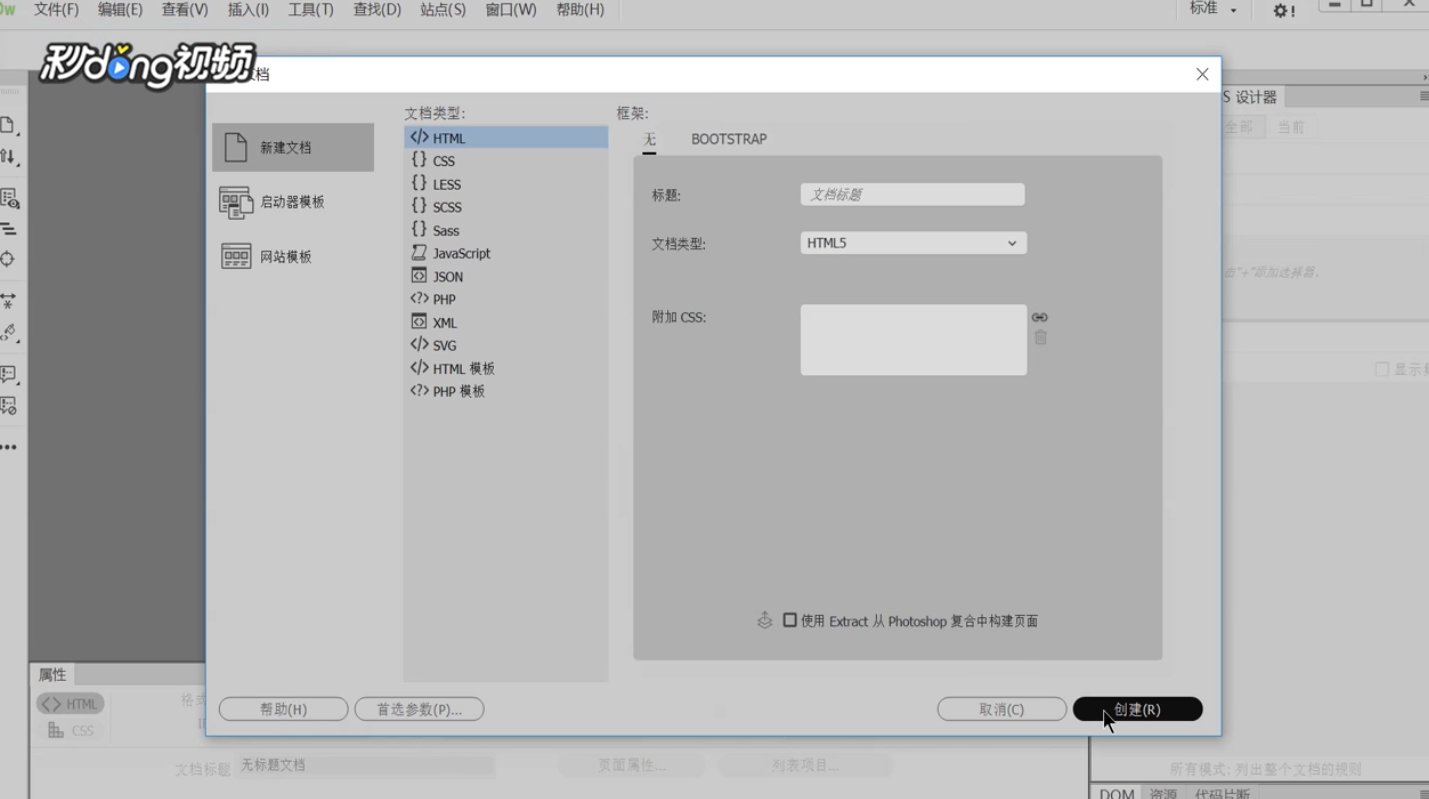Click the format source code icon
The height and width of the screenshot is (799, 1429).
pos(8,229)
